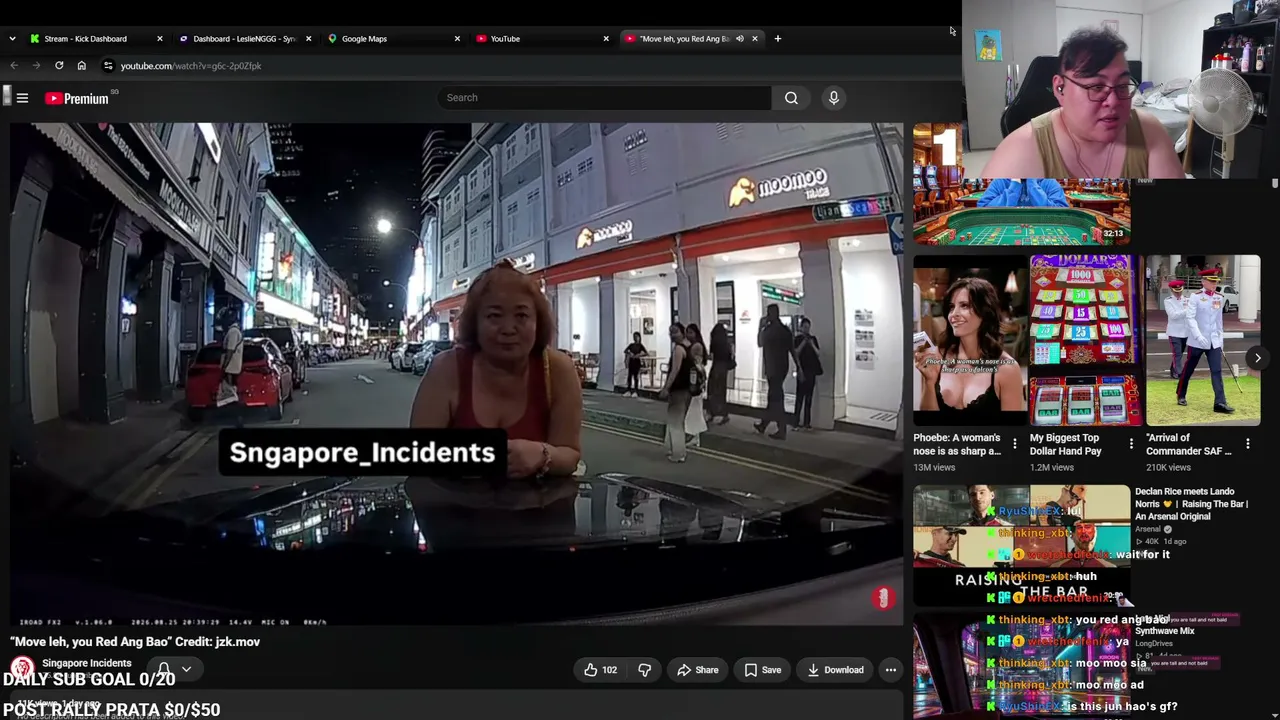Screen dimensions: 1280x720
Task: Open Declan Rice meets Lando Norris title
Action: [x=1191, y=504]
